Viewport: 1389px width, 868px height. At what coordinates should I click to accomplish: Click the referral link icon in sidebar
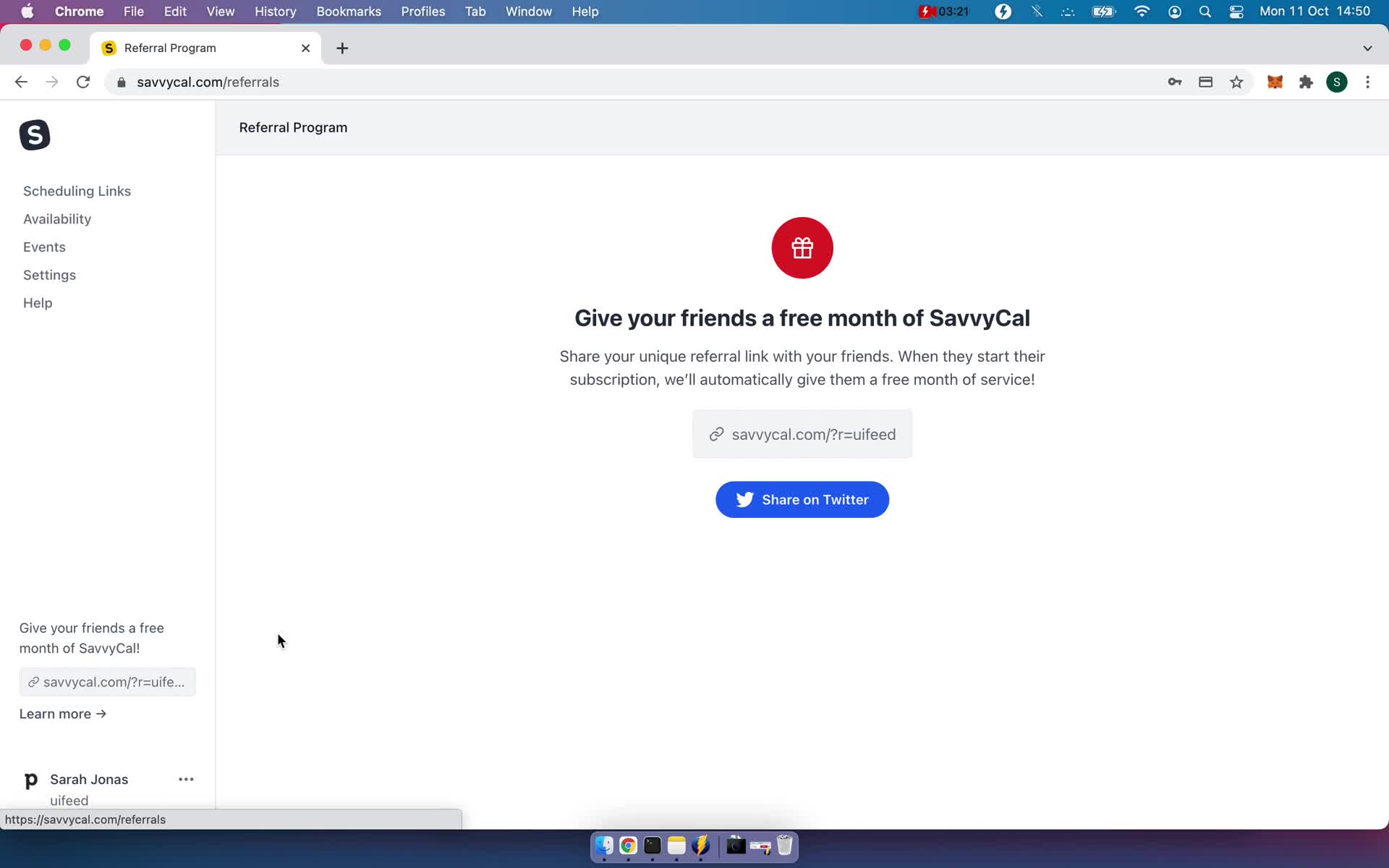32,681
